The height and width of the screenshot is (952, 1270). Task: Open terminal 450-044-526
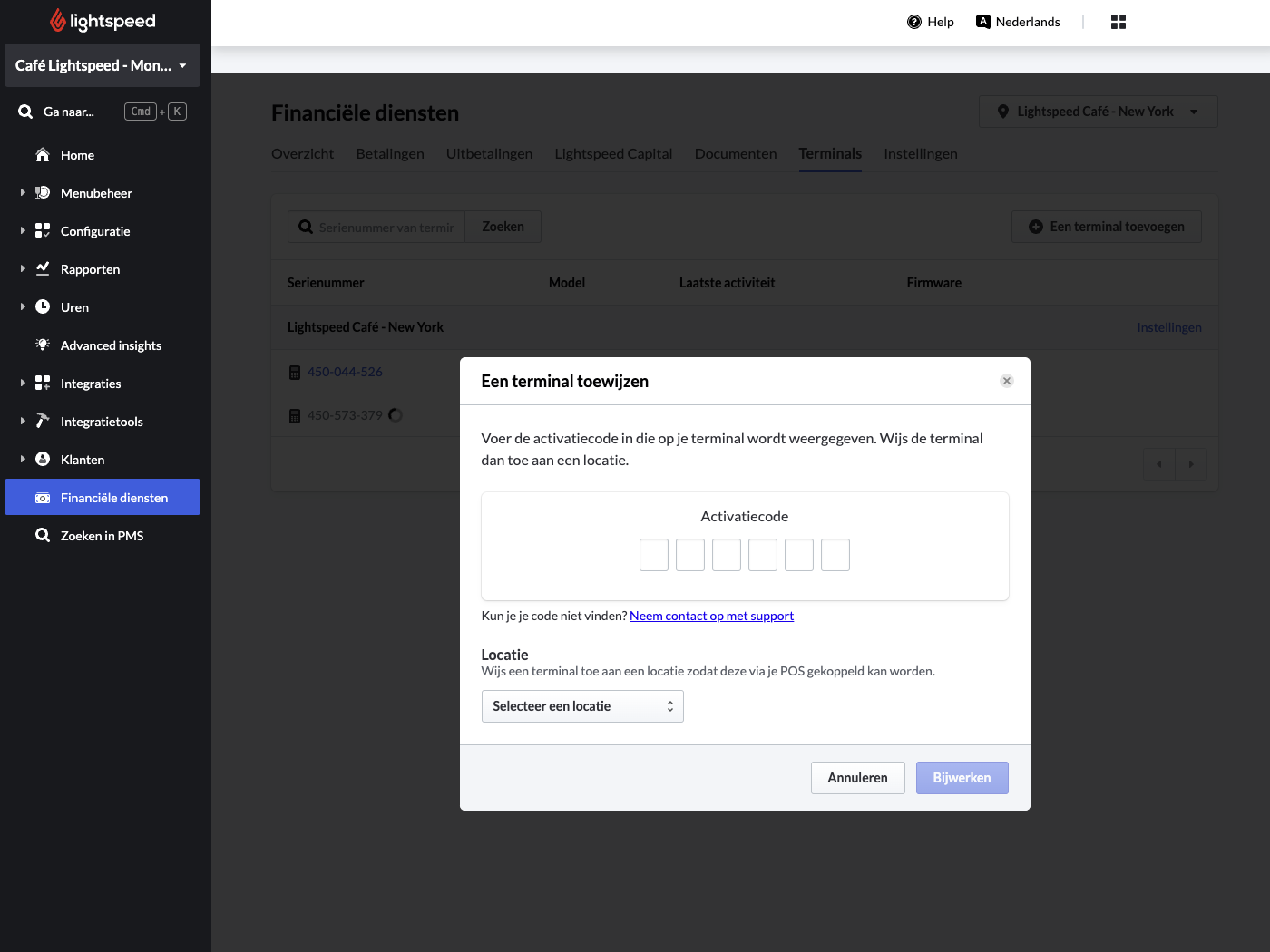[x=345, y=372]
